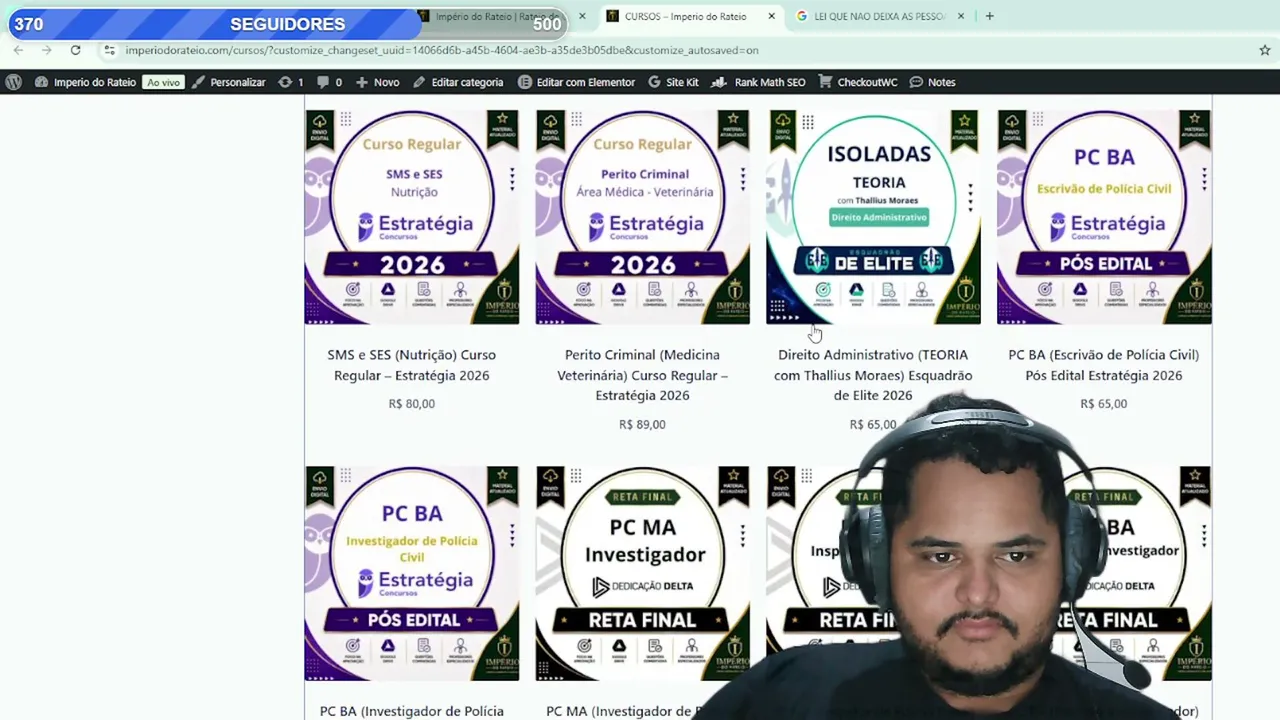Viewport: 1280px width, 720px height.
Task: Open the SMS e SES (Nutrição) Curso Regular title link
Action: point(412,365)
